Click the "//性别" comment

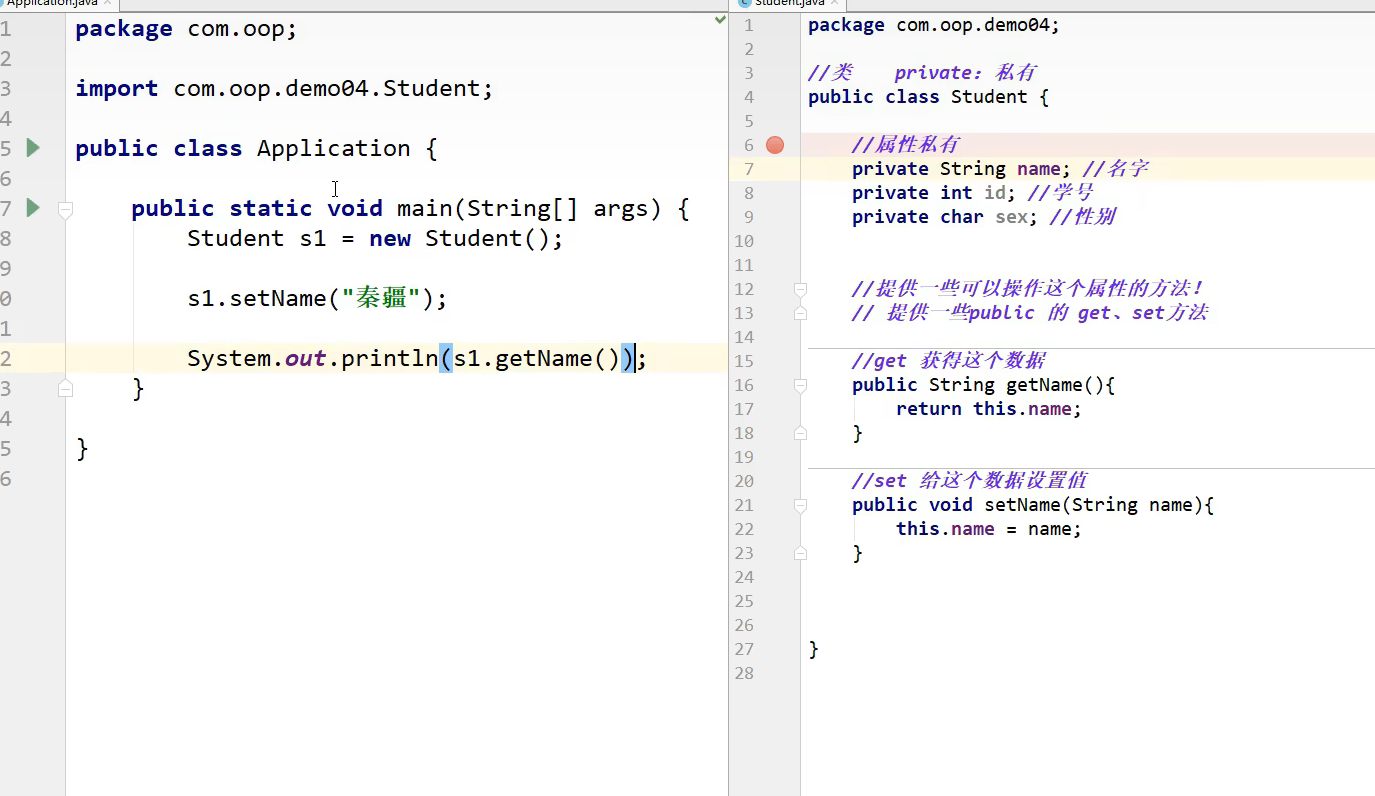(1082, 217)
